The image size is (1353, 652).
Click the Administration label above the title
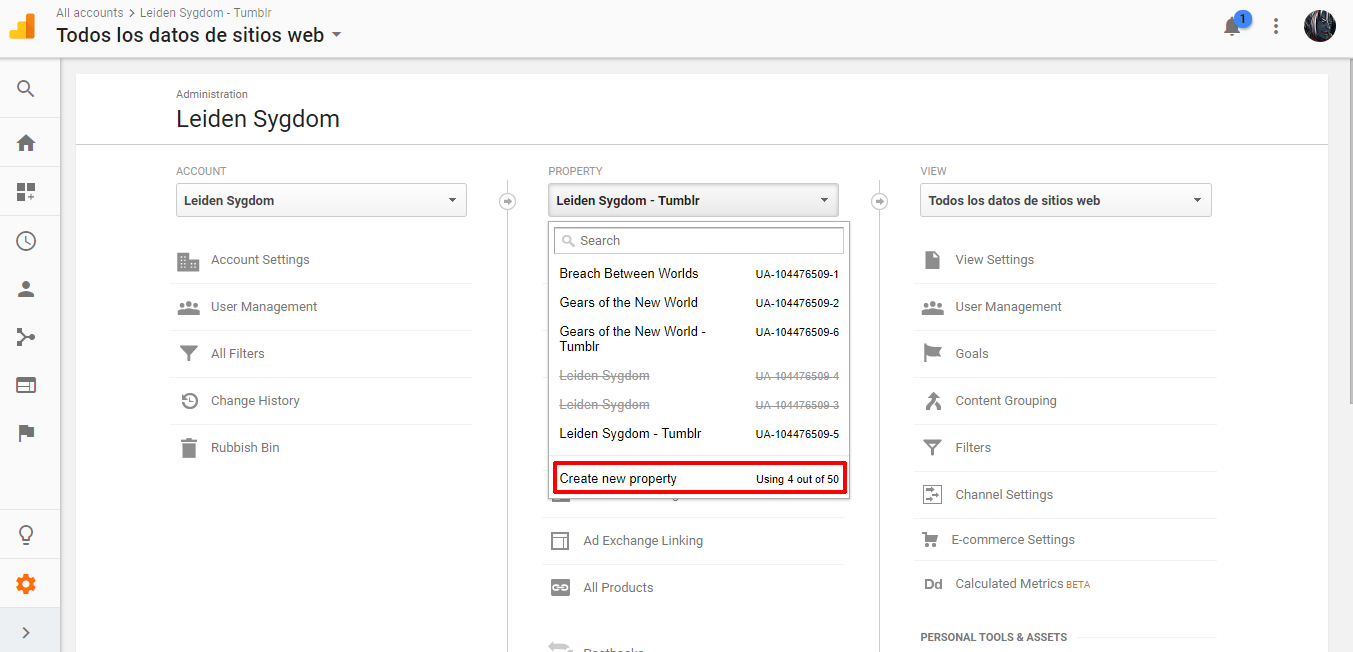(x=212, y=94)
